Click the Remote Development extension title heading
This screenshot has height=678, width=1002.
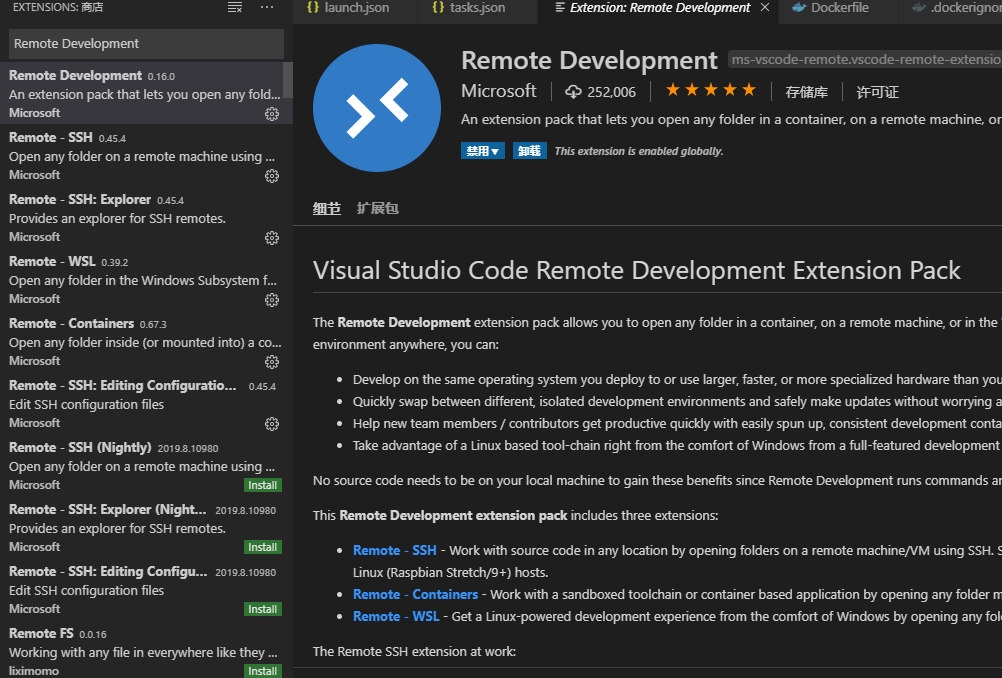click(x=589, y=61)
